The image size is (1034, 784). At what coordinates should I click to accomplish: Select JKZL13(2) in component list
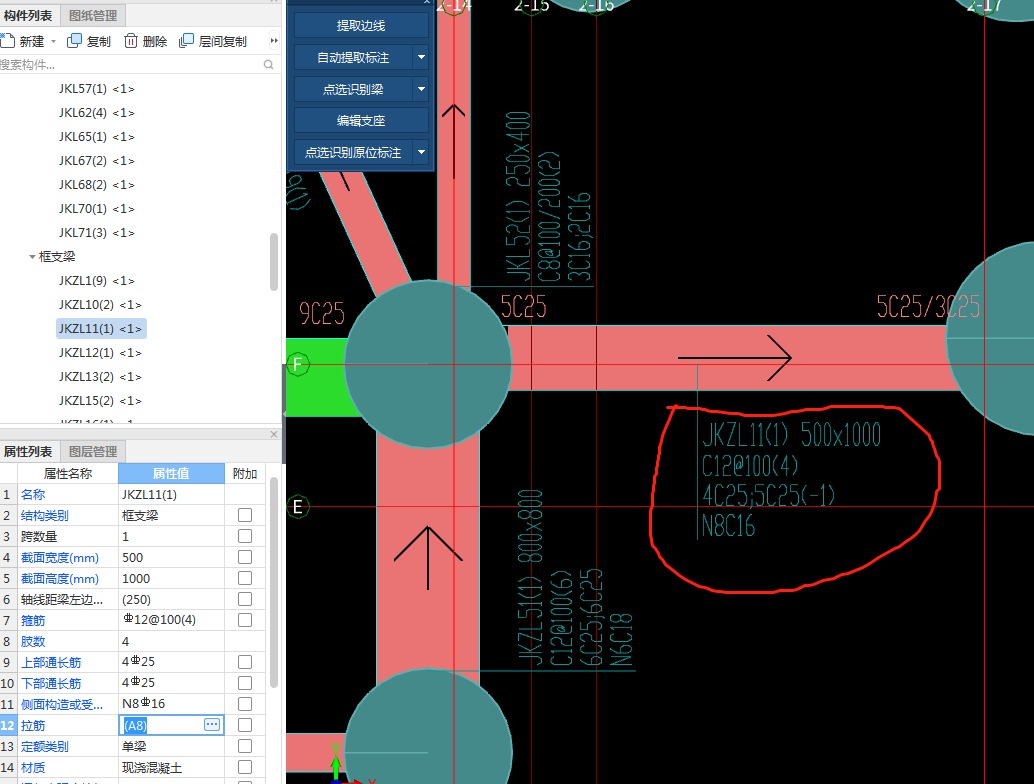point(100,377)
